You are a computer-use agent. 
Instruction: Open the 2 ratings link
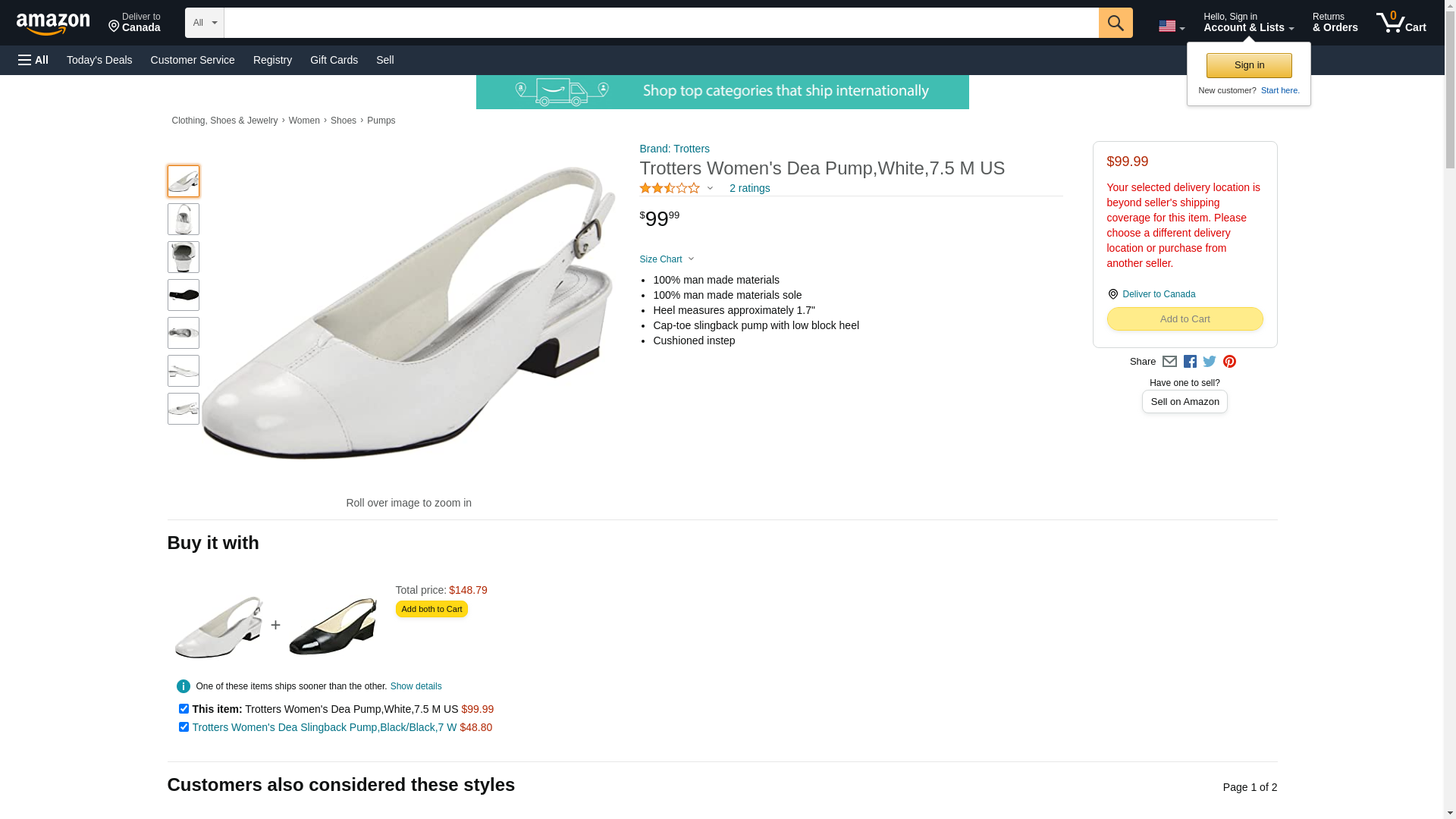pos(749,188)
